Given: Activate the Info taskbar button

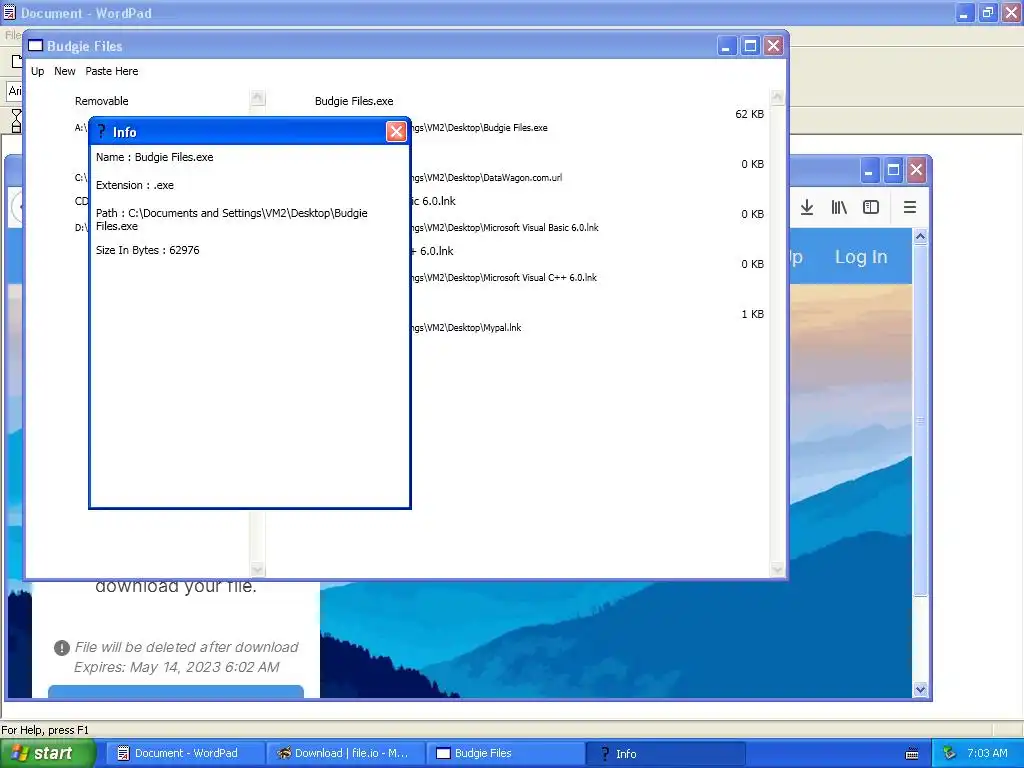Looking at the screenshot, I should (665, 754).
